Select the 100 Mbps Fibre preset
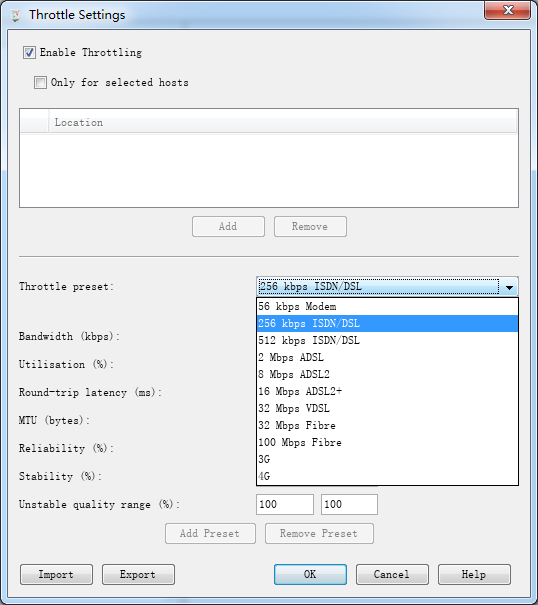This screenshot has height=605, width=538. [x=387, y=442]
